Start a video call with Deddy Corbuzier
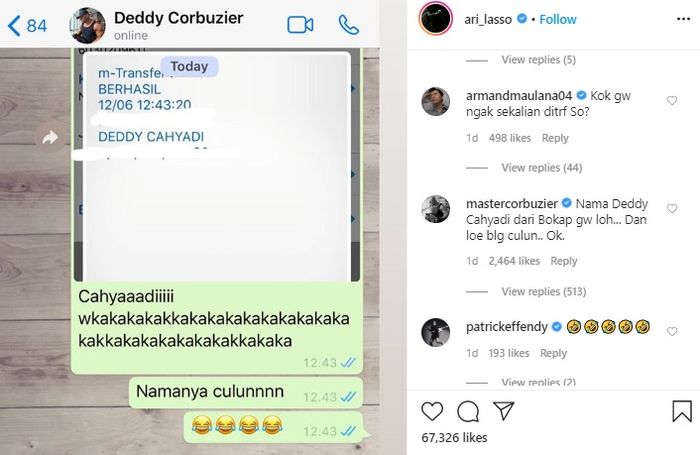700x455 pixels. [300, 25]
